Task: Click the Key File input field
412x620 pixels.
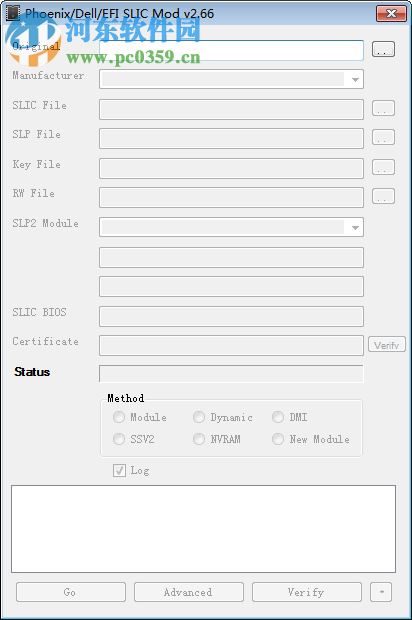Action: point(231,168)
